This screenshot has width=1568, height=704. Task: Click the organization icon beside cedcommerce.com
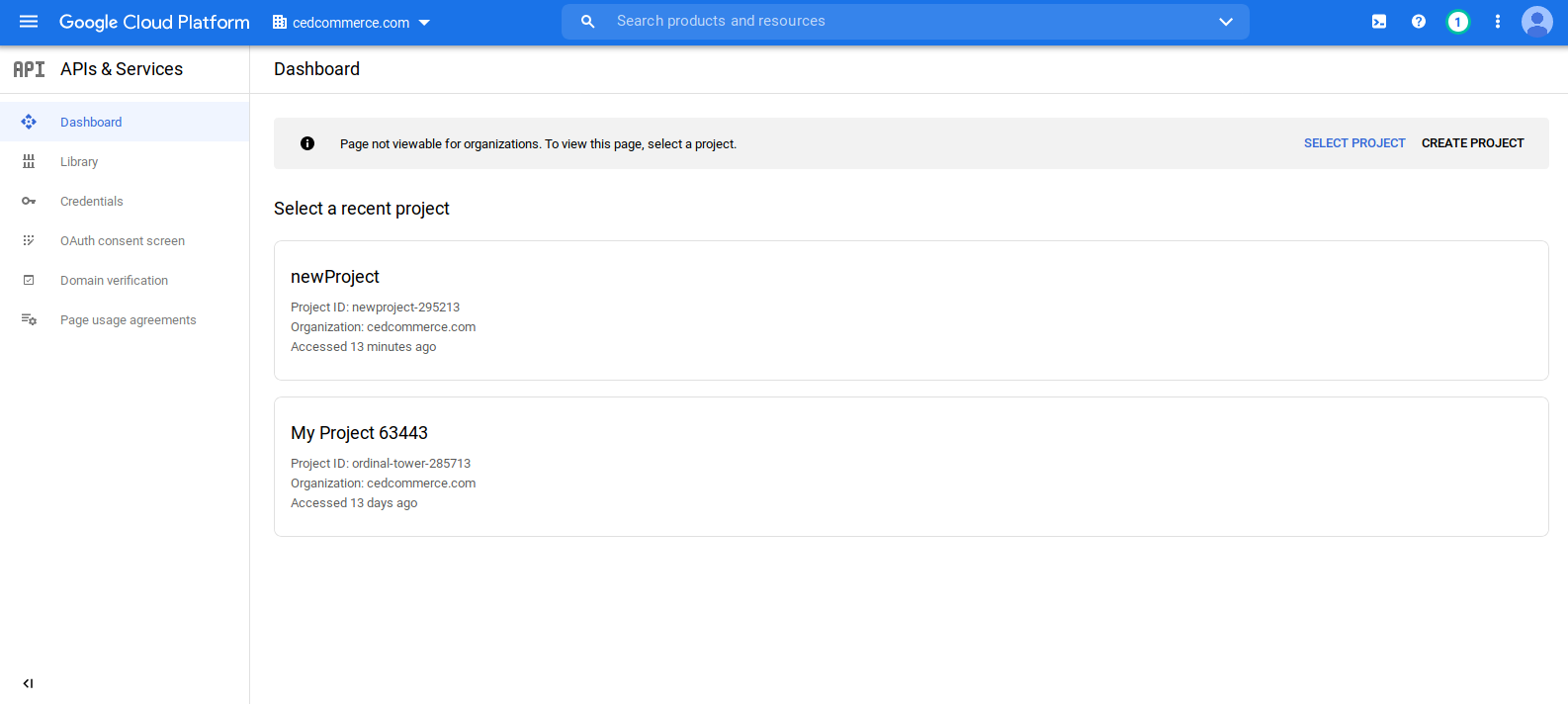tap(280, 22)
